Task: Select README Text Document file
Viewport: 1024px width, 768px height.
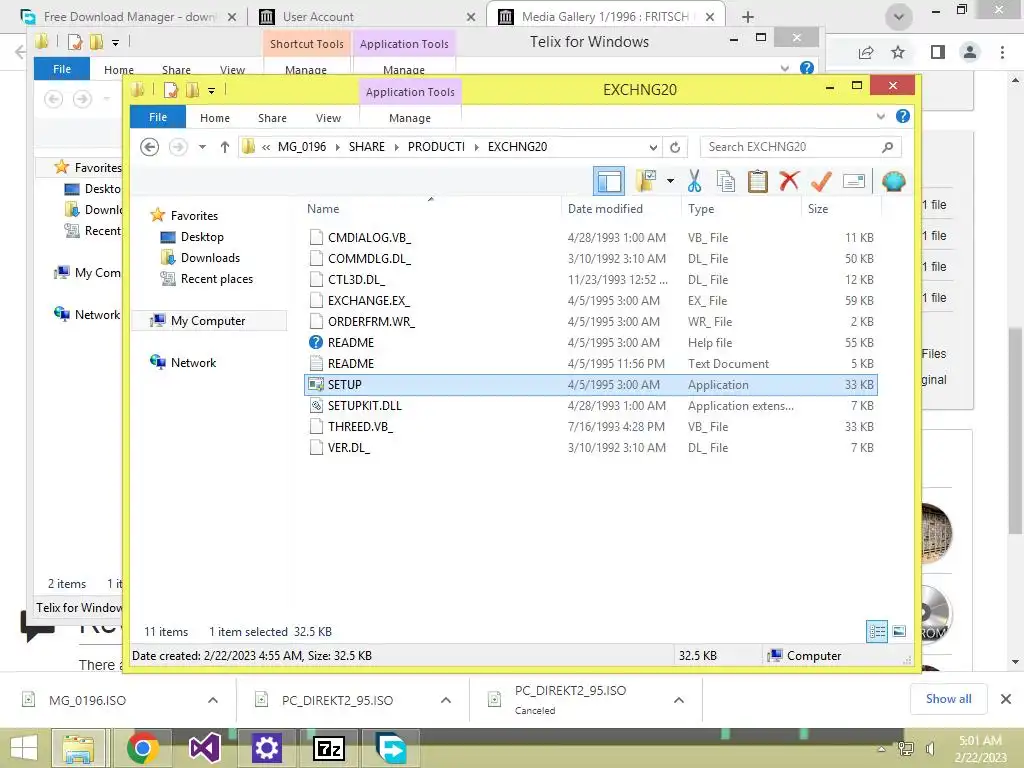Action: click(590, 364)
